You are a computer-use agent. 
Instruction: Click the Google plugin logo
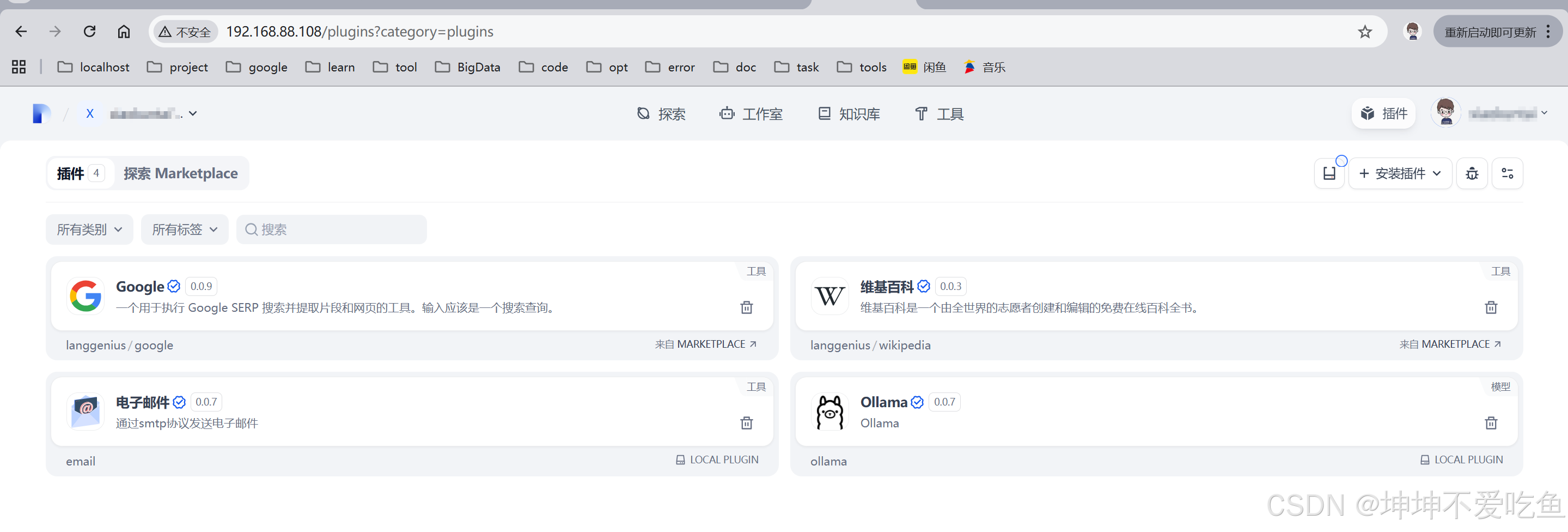tap(86, 296)
